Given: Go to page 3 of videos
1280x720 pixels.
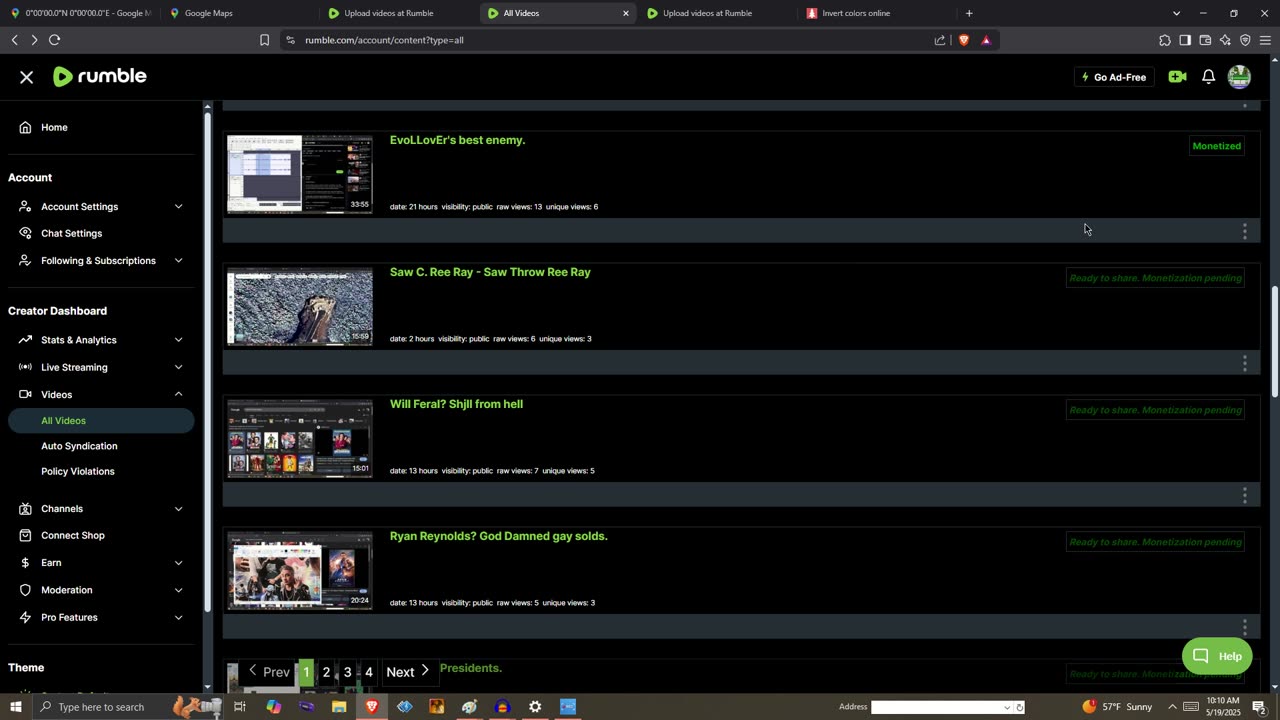Looking at the screenshot, I should (x=347, y=672).
